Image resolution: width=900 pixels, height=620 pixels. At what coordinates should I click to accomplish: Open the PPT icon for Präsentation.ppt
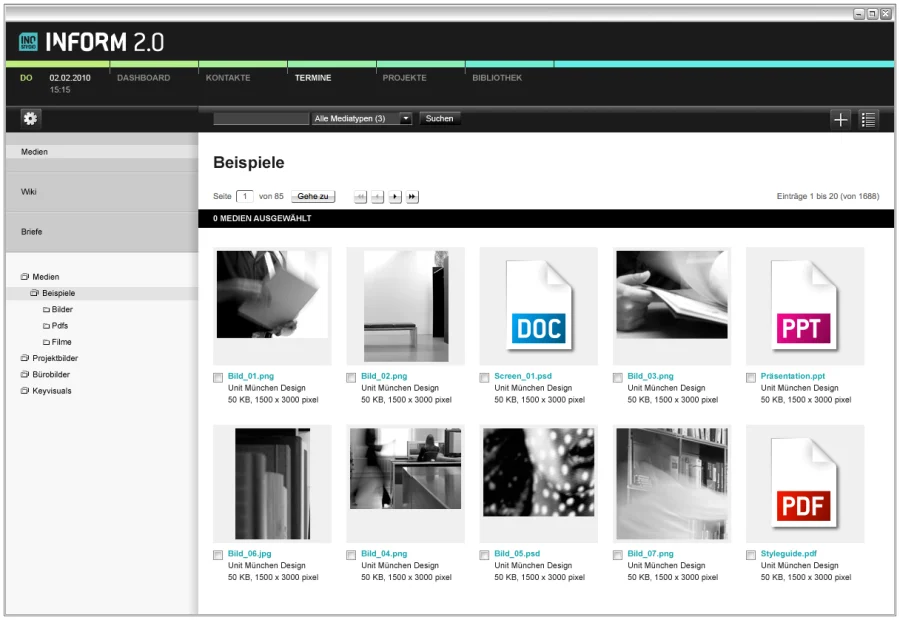tap(804, 306)
